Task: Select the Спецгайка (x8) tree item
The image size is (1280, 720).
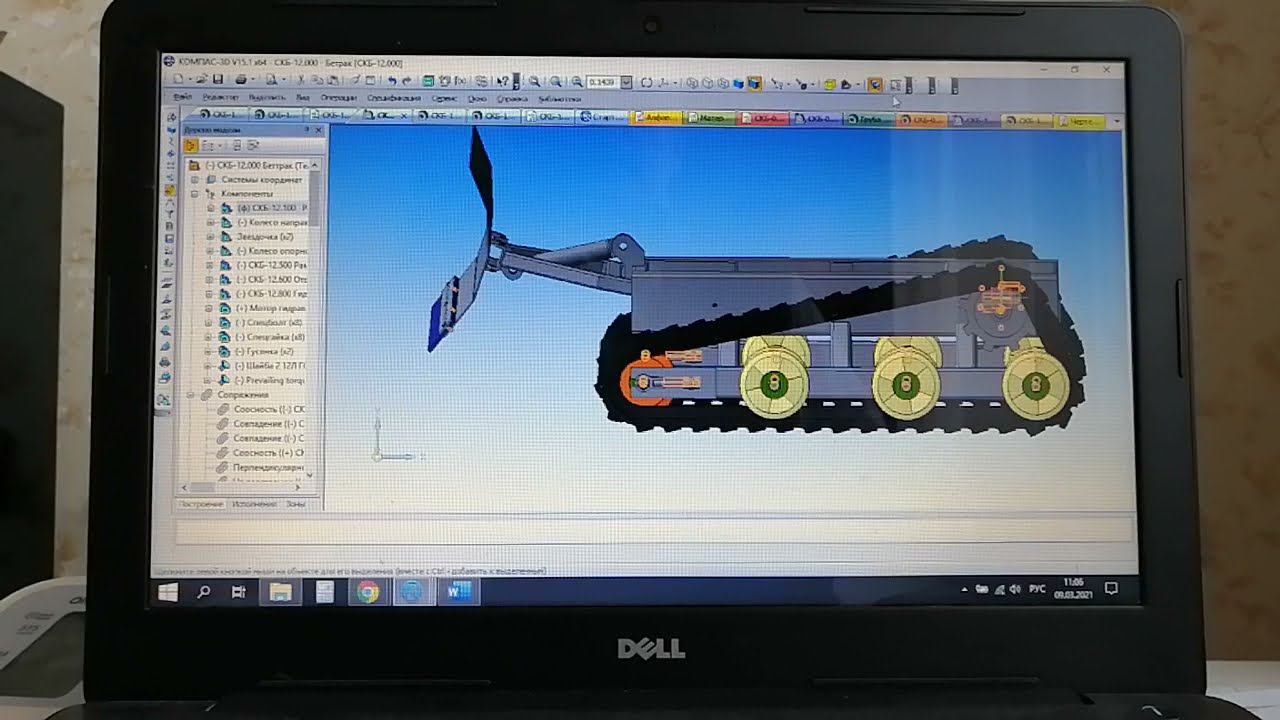Action: [x=271, y=337]
